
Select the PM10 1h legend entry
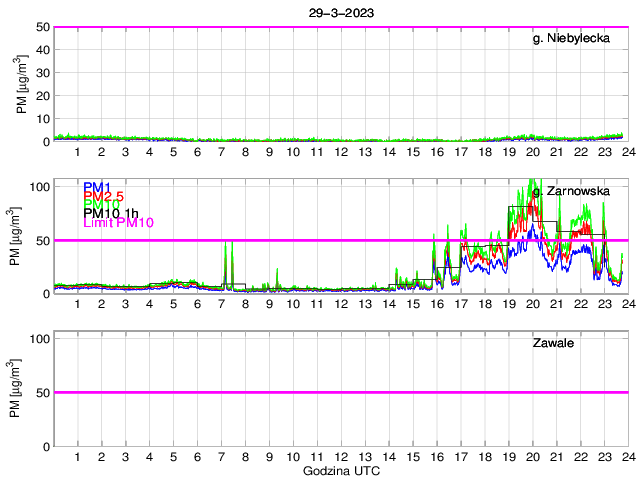pyautogui.click(x=111, y=213)
